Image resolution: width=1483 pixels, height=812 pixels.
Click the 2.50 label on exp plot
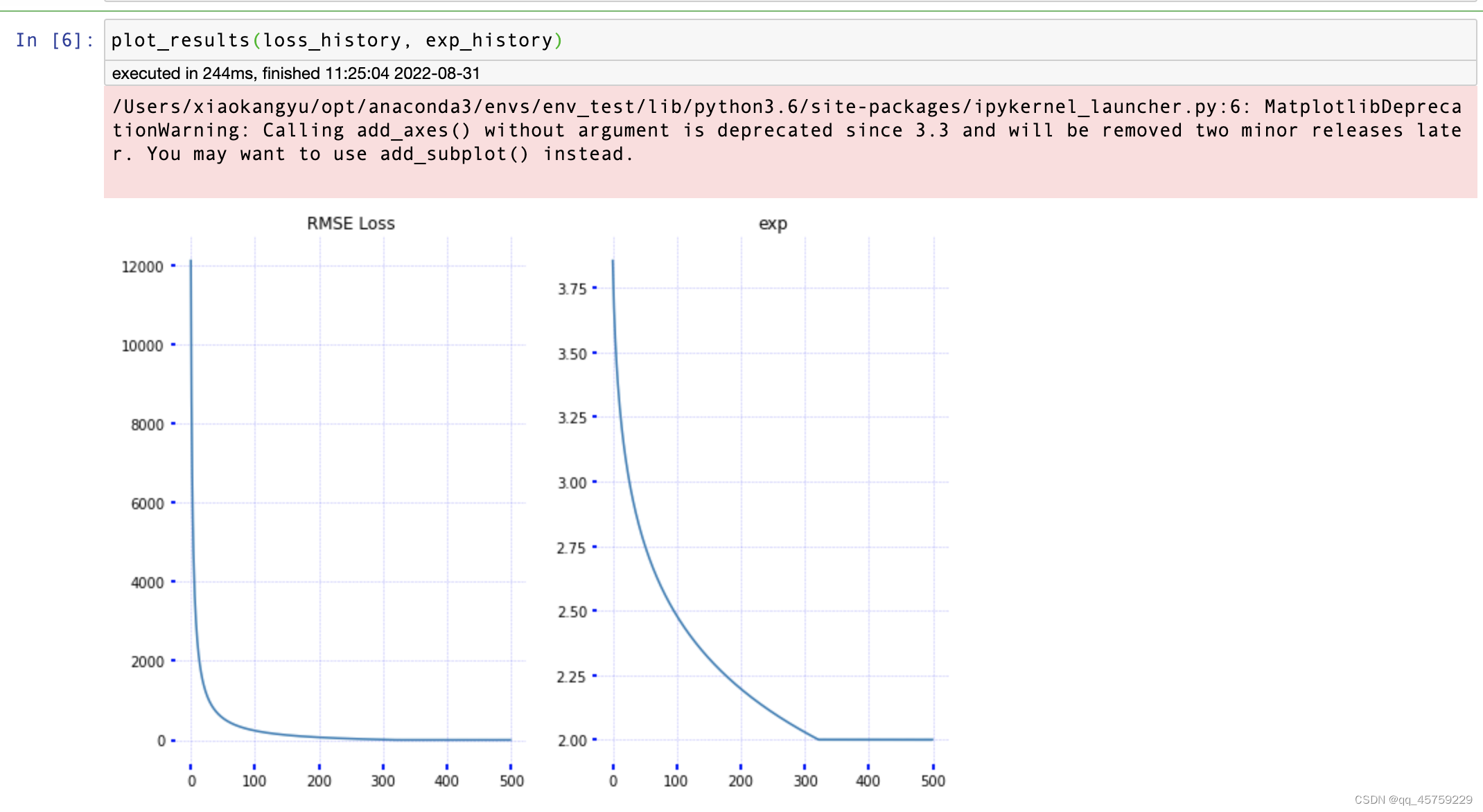coord(572,612)
